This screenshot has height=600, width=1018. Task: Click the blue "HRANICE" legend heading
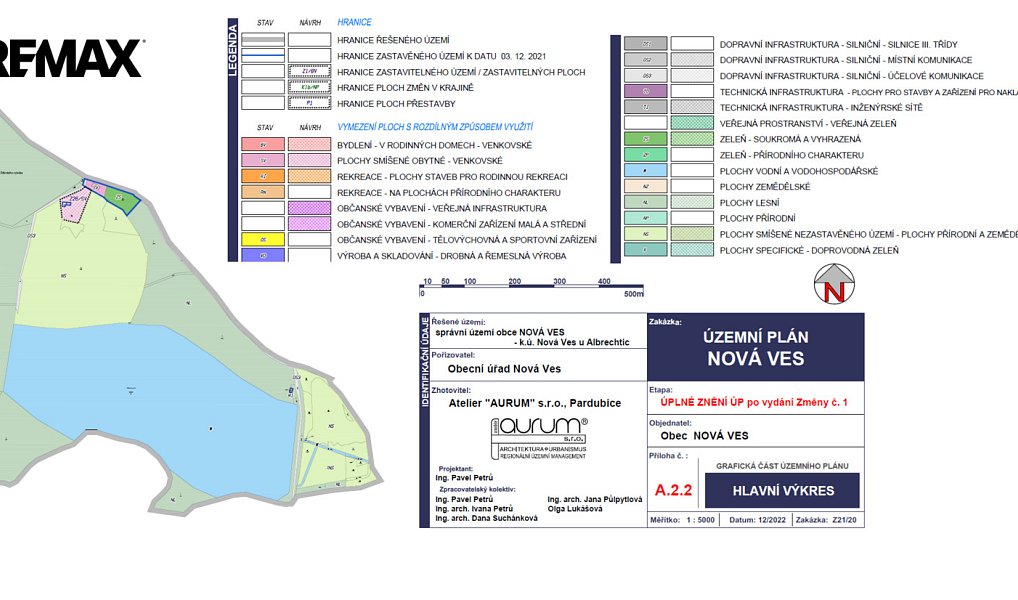click(354, 22)
